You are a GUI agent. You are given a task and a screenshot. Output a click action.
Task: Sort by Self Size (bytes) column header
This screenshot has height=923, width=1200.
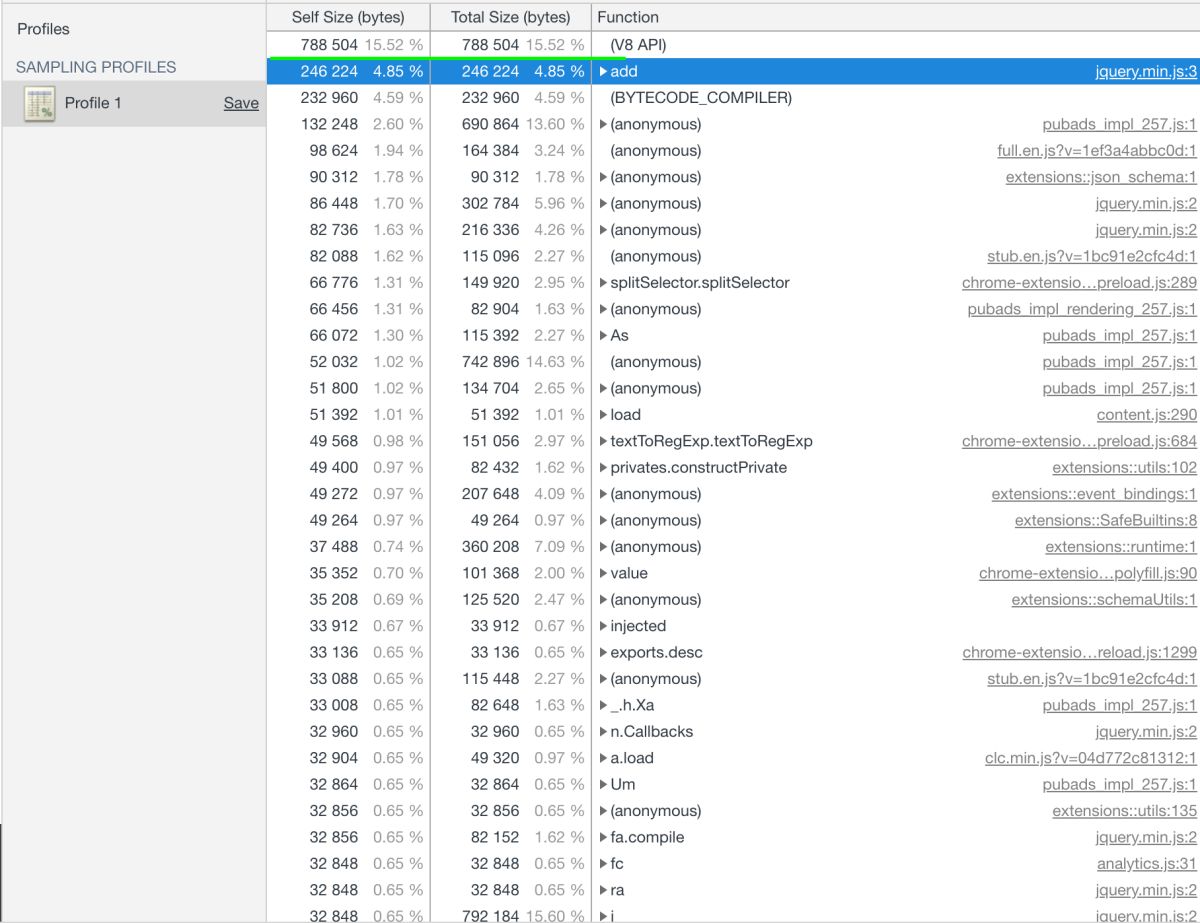pos(348,17)
